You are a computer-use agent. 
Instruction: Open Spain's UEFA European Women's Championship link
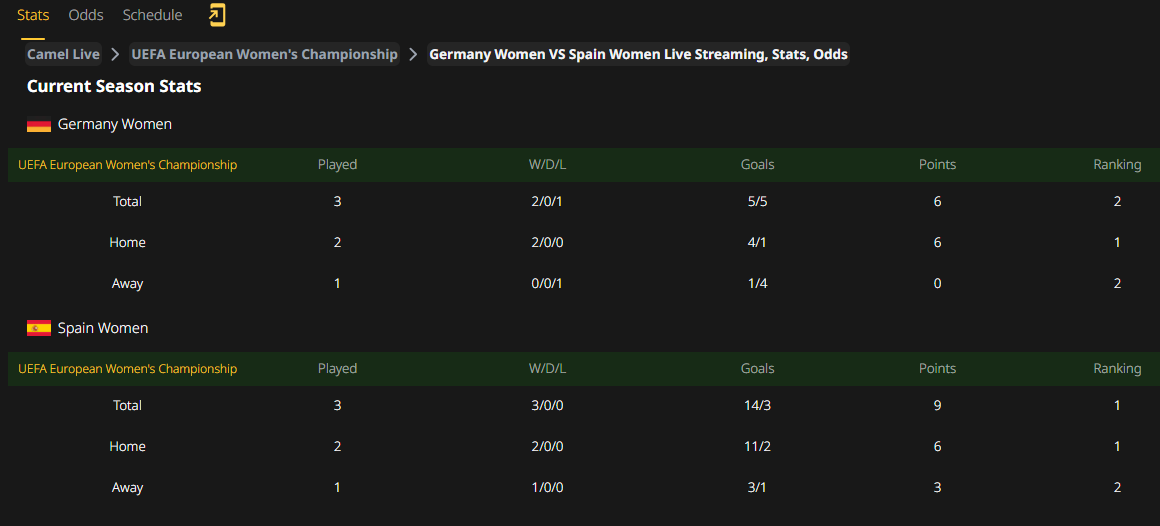(x=127, y=368)
